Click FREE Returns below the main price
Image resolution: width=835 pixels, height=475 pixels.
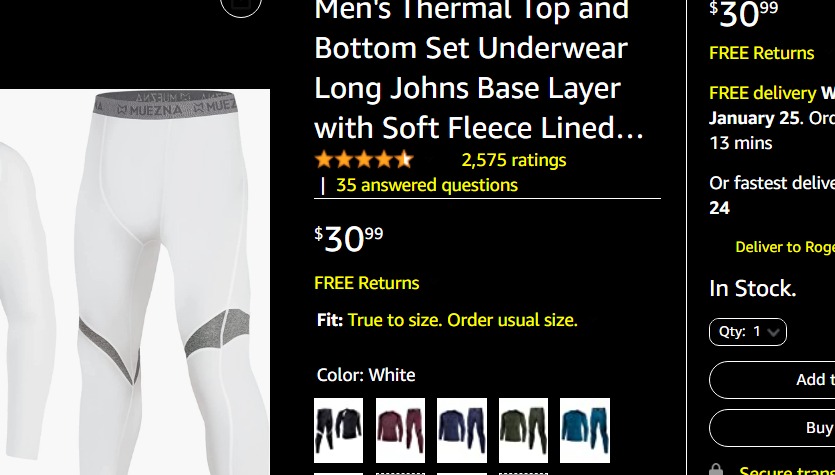(x=366, y=283)
